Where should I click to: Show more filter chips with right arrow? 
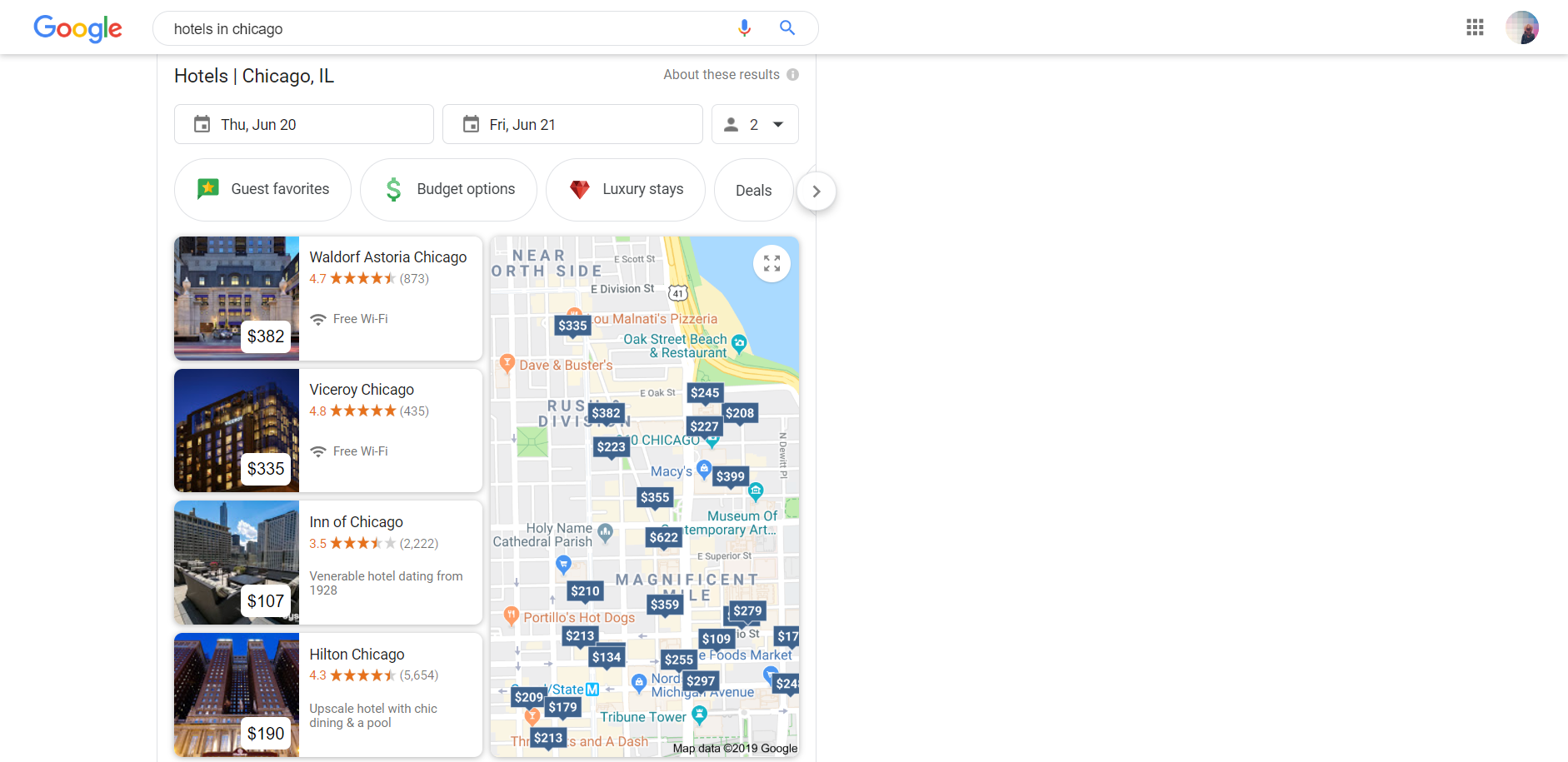pyautogui.click(x=816, y=192)
